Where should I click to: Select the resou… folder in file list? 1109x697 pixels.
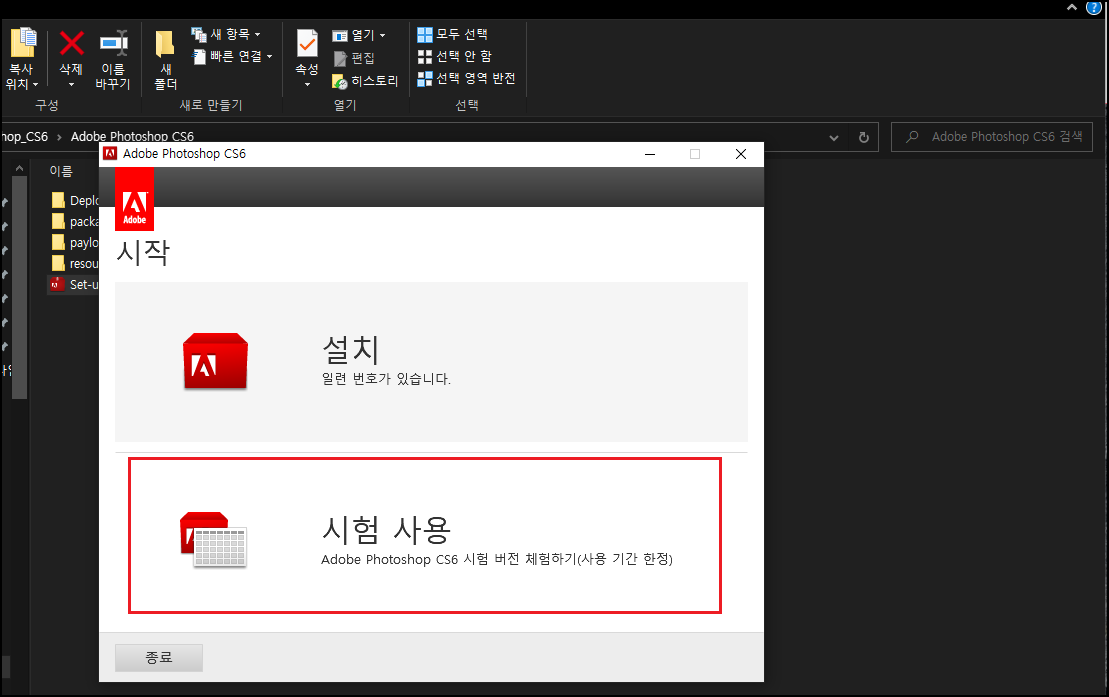click(75, 263)
